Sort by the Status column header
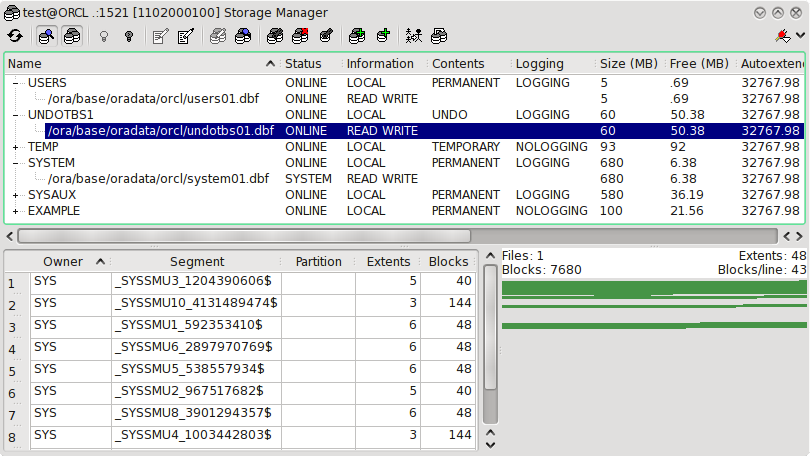The width and height of the screenshot is (810, 456). point(303,63)
